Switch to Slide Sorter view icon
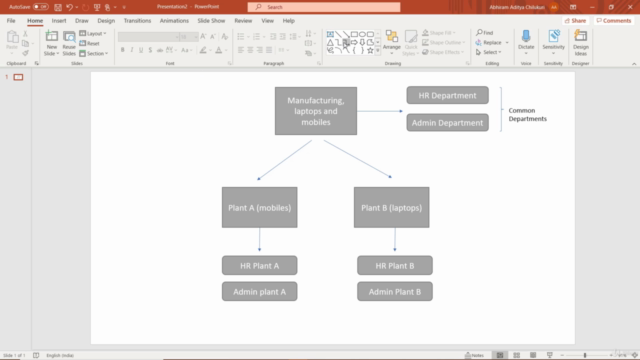Screen dimensions: 640x360 coord(516,355)
